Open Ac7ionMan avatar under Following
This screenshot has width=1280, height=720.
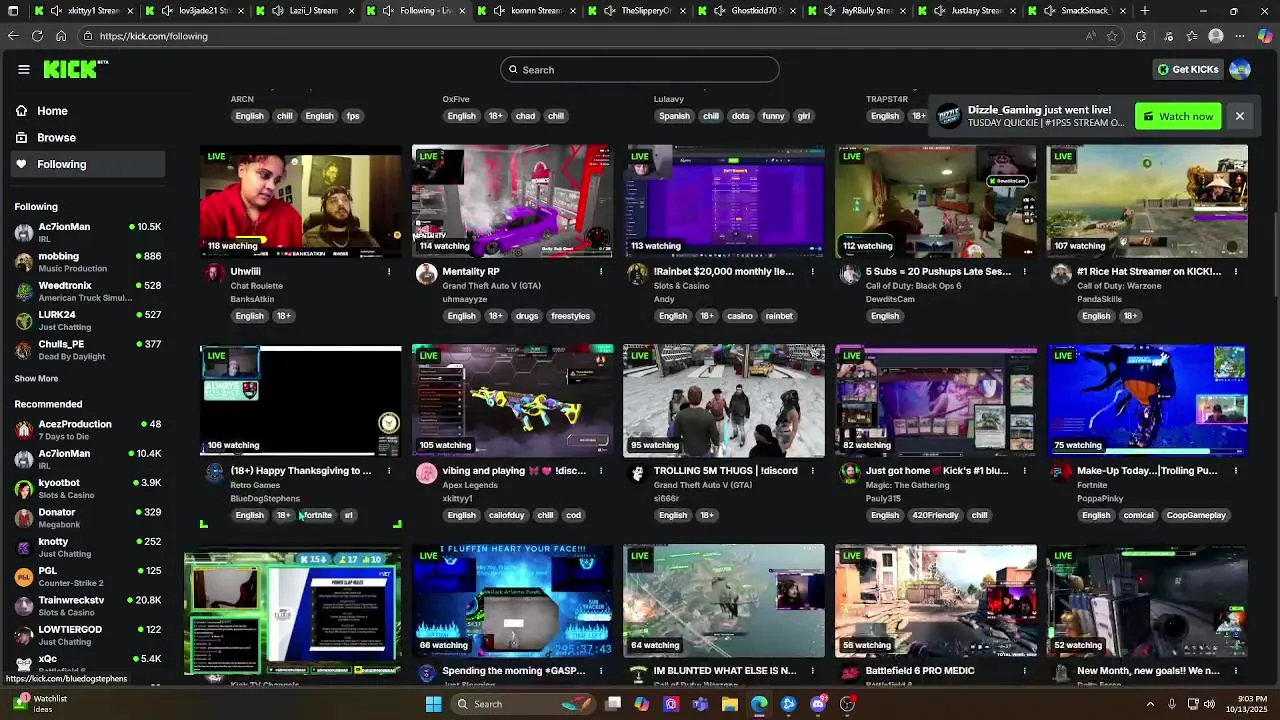click(x=24, y=233)
